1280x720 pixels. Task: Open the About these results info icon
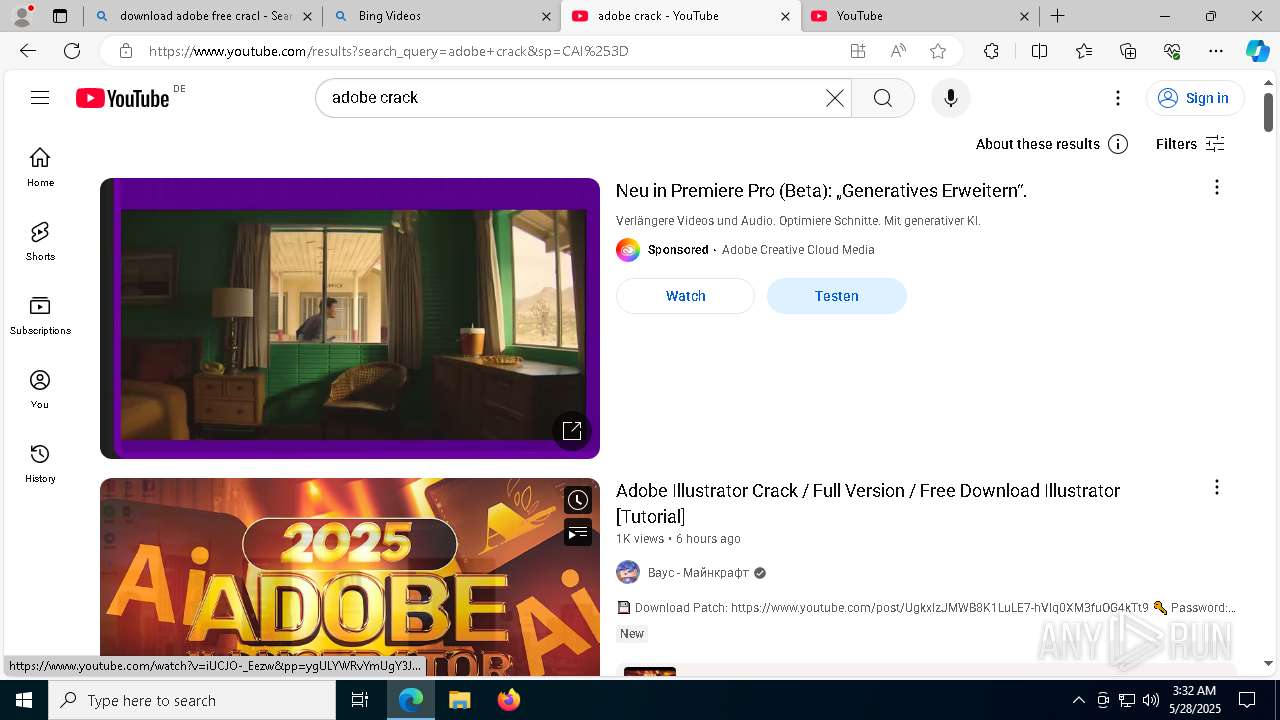1118,144
